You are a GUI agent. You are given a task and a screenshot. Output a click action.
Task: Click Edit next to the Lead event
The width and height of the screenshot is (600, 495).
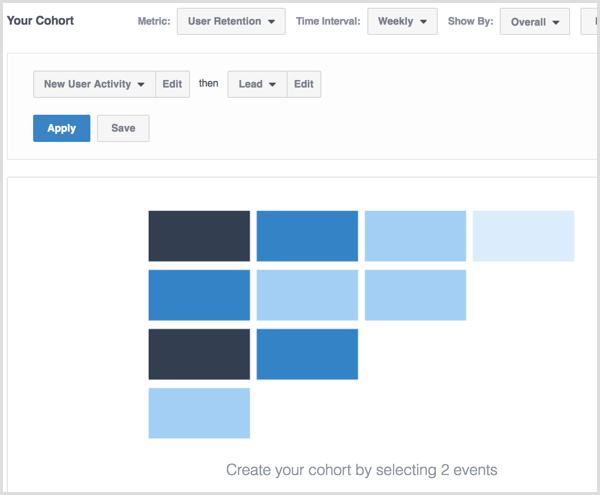coord(304,85)
